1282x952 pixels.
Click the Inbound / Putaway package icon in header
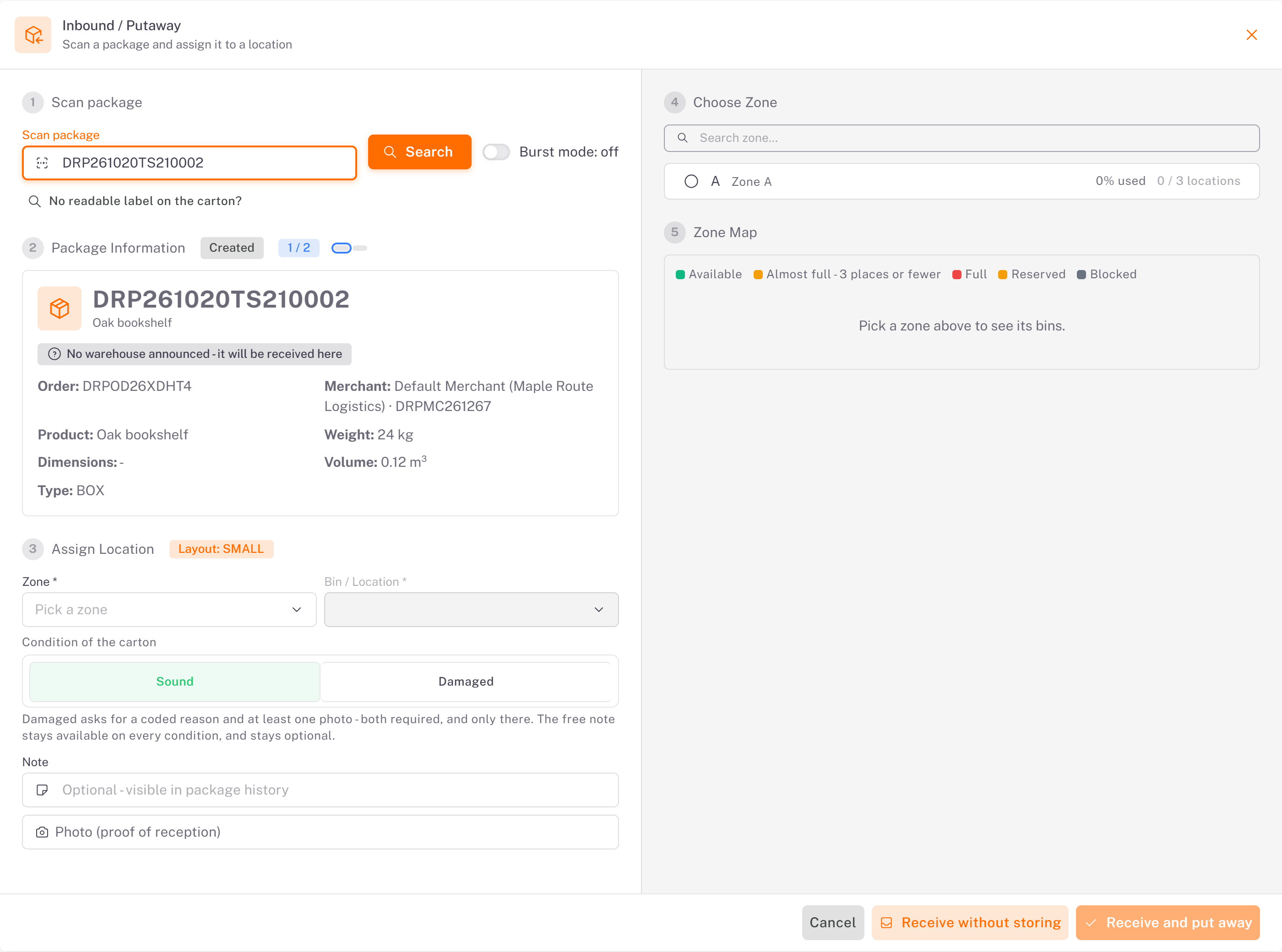coord(33,35)
